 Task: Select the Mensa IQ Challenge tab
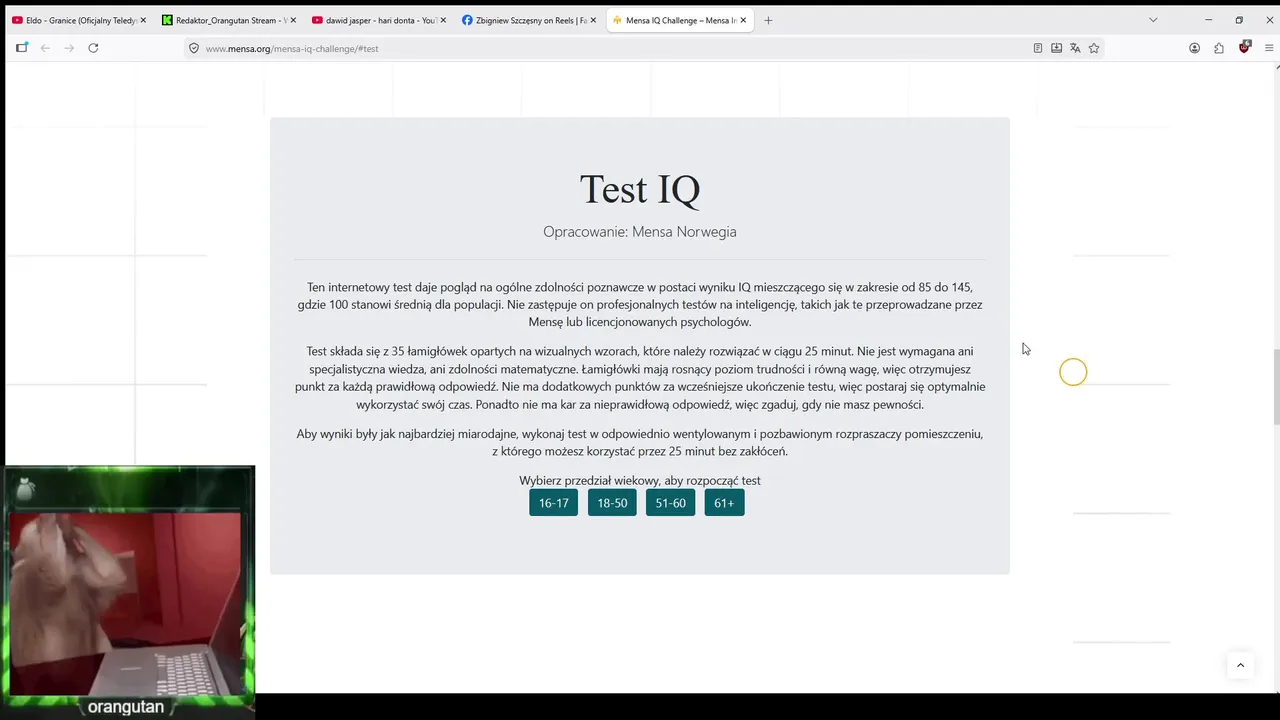680,20
